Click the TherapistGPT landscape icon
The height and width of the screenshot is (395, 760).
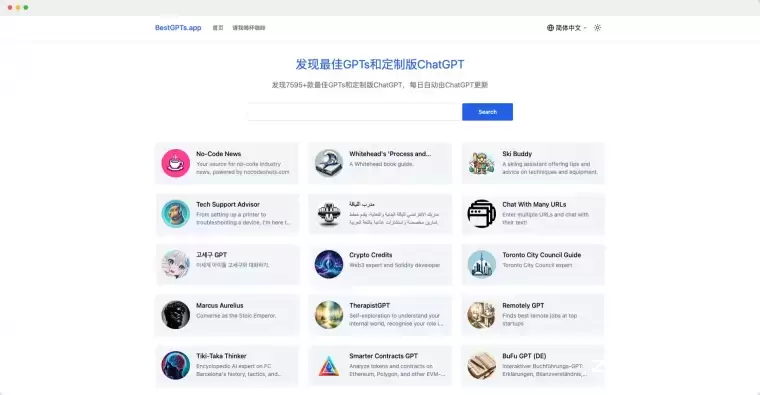(x=329, y=315)
